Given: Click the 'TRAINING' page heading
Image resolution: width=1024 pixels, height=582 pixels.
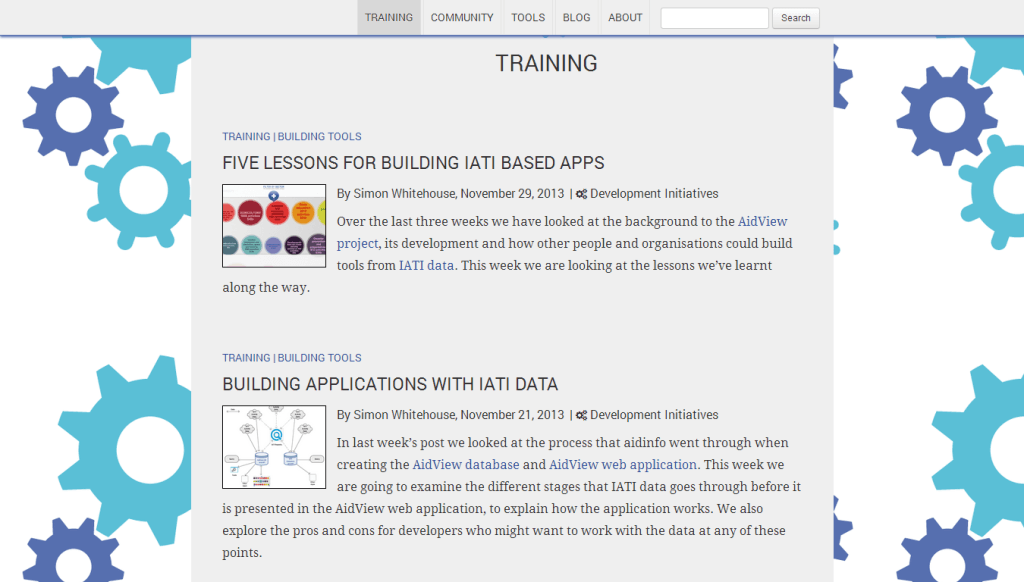Looking at the screenshot, I should point(547,63).
